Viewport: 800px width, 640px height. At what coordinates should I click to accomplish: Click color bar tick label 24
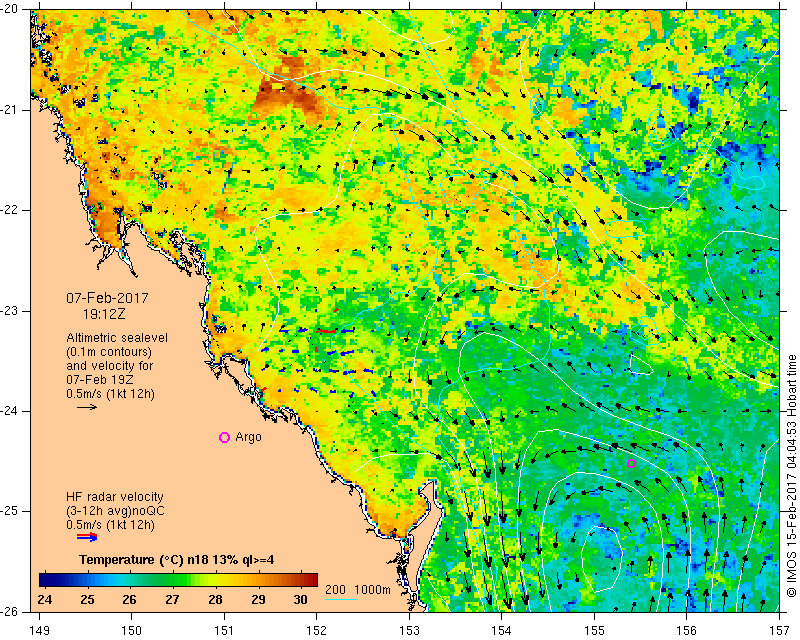pos(45,599)
